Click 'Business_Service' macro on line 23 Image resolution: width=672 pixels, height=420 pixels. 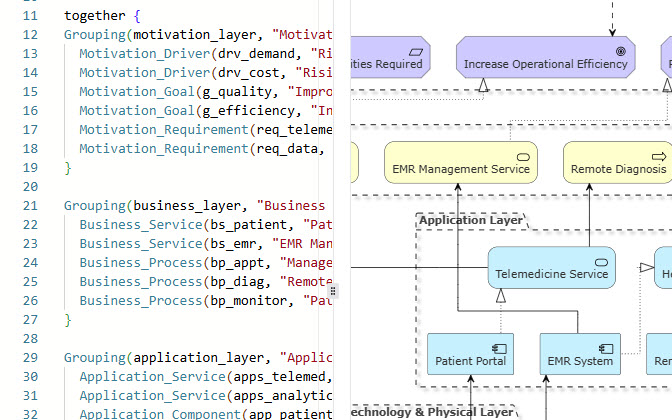click(x=141, y=243)
